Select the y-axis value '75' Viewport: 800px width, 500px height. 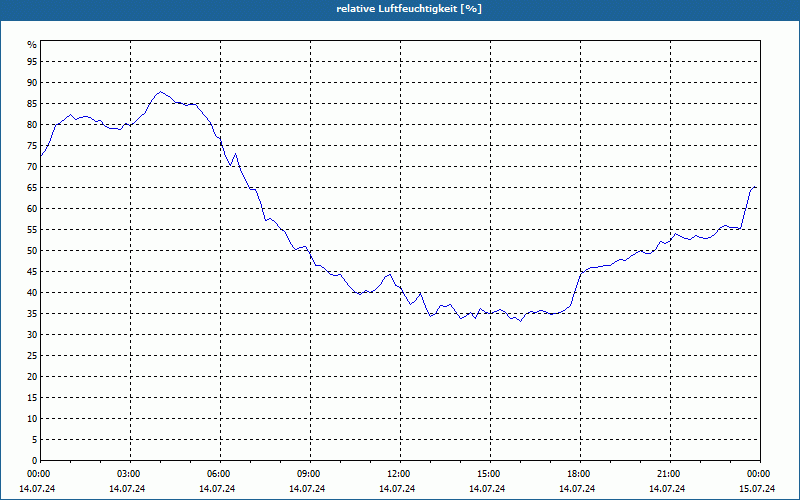32,145
